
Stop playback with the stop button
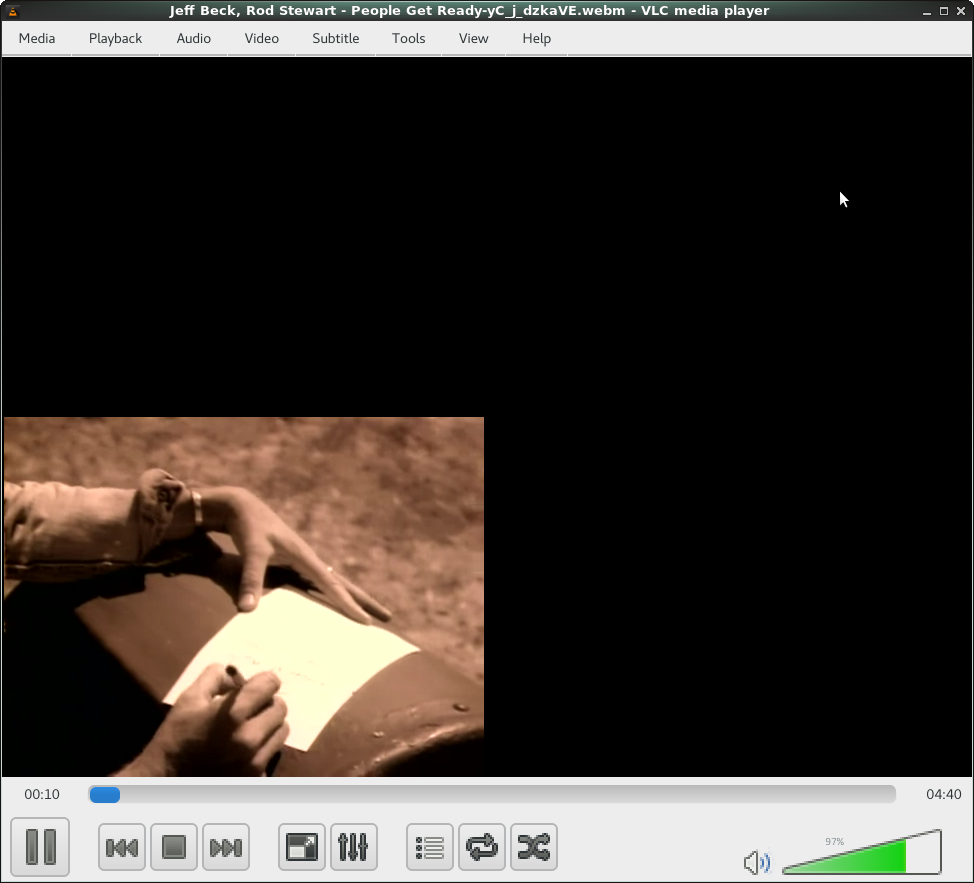coord(174,847)
